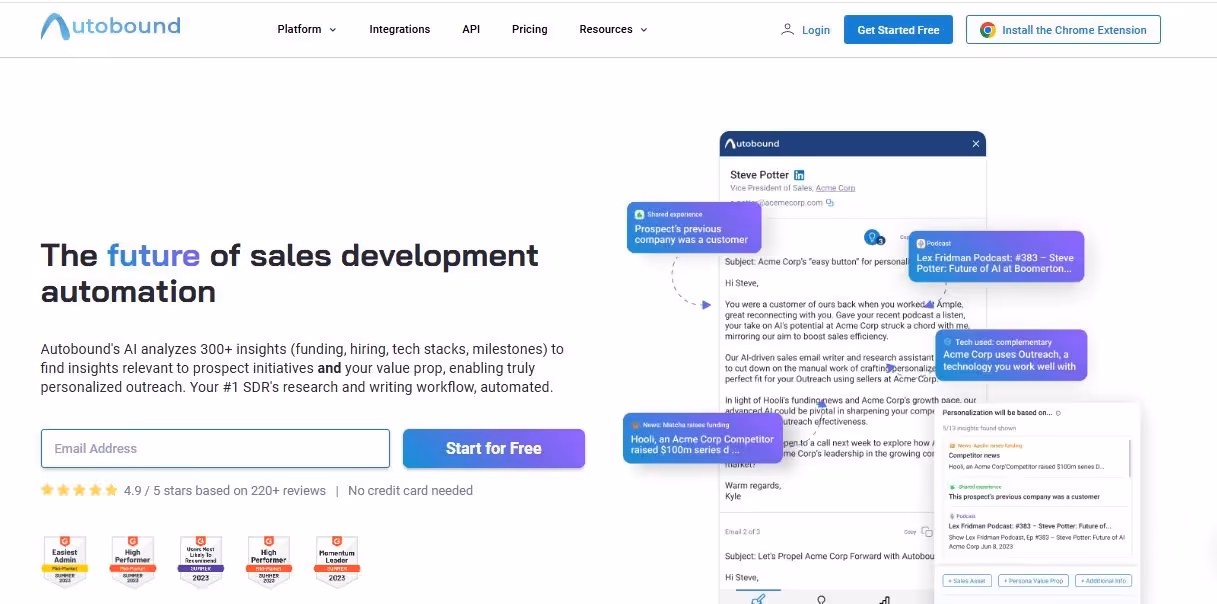Click the info icon beside Personalization will be based on
This screenshot has height=604, width=1217.
1059,413
